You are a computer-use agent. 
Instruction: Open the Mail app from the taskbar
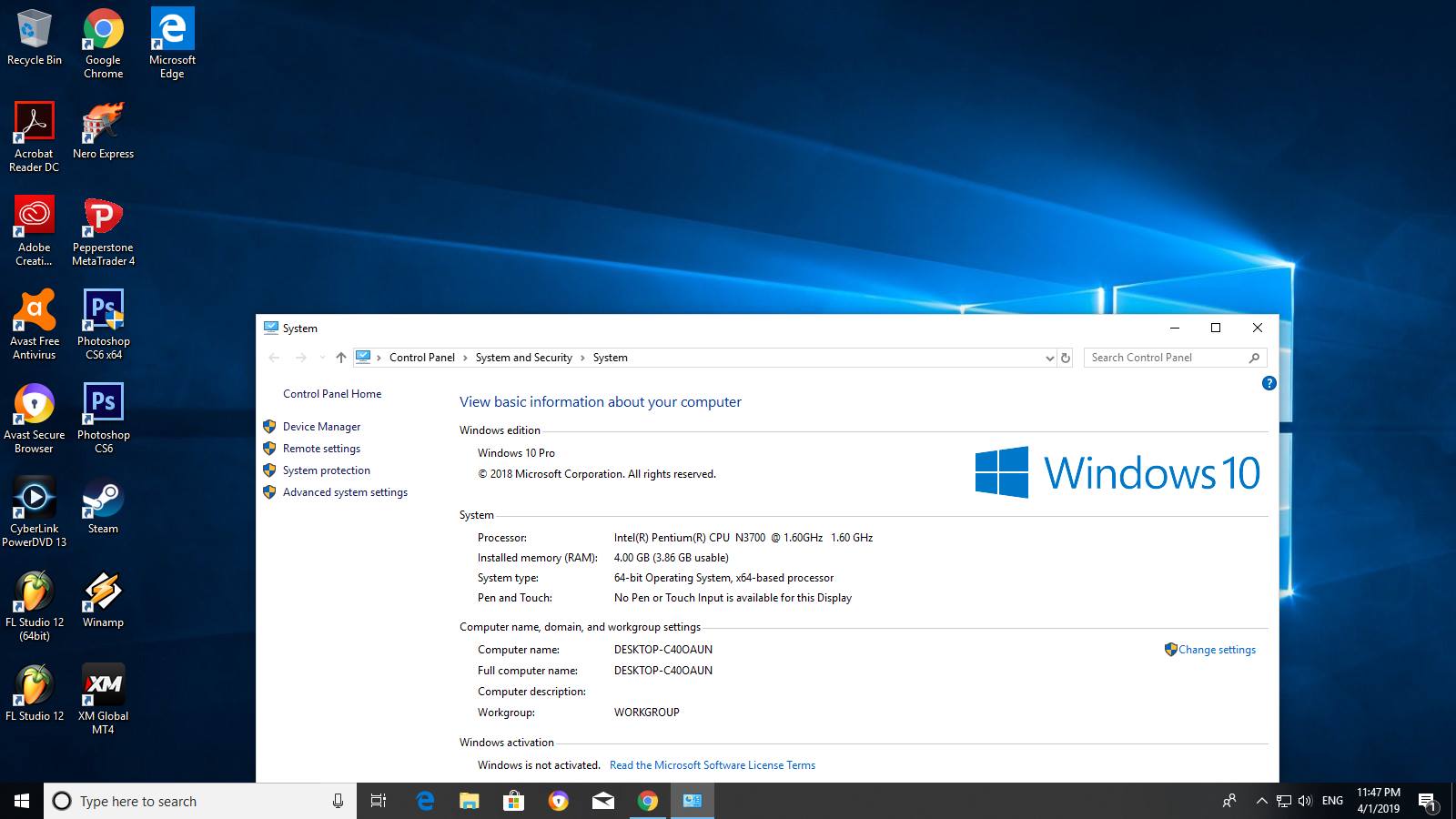(603, 801)
